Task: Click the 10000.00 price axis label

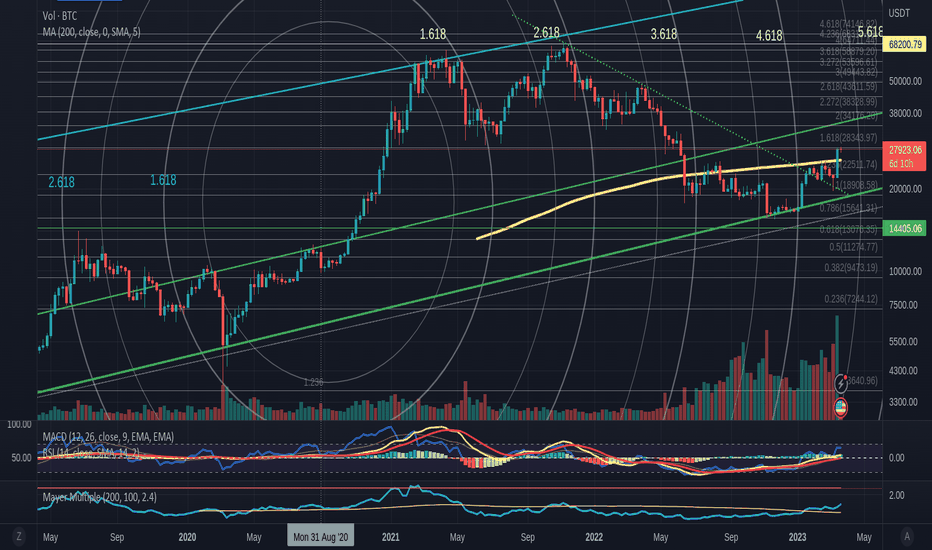Action: click(905, 271)
